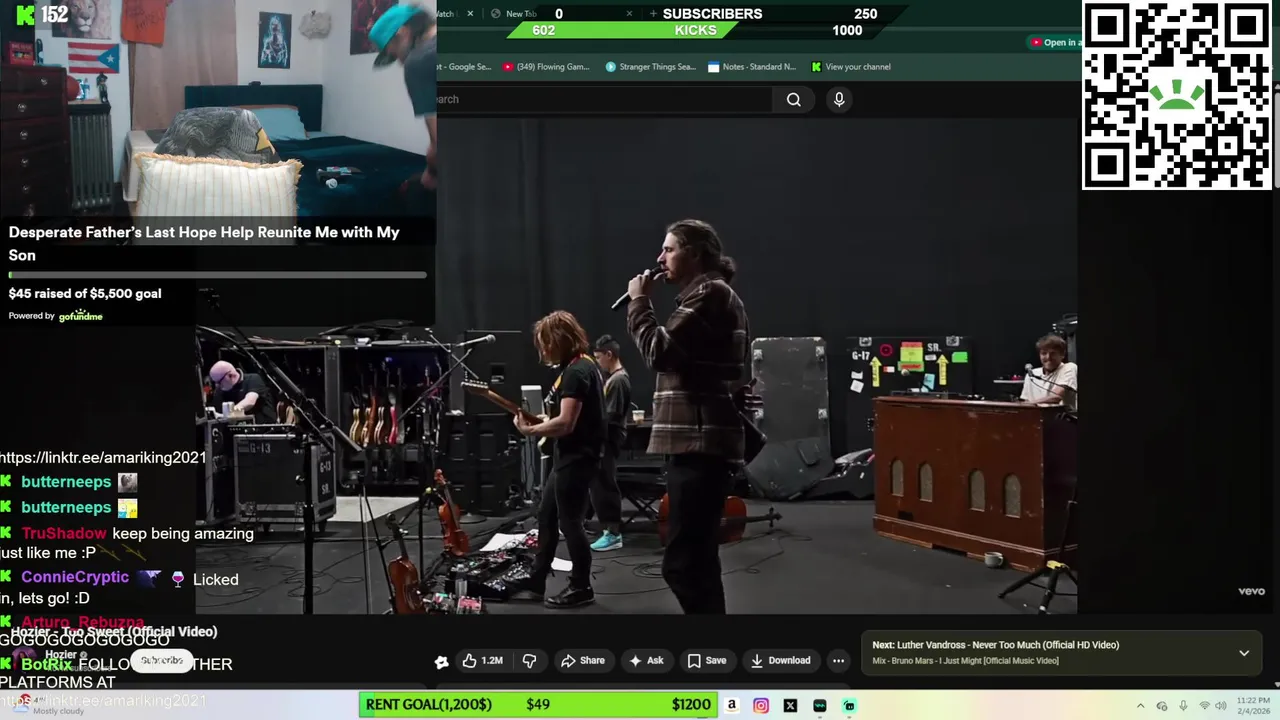Open Flowing Gam... YouTube bookmark
Image resolution: width=1280 pixels, height=720 pixels.
tap(546, 67)
